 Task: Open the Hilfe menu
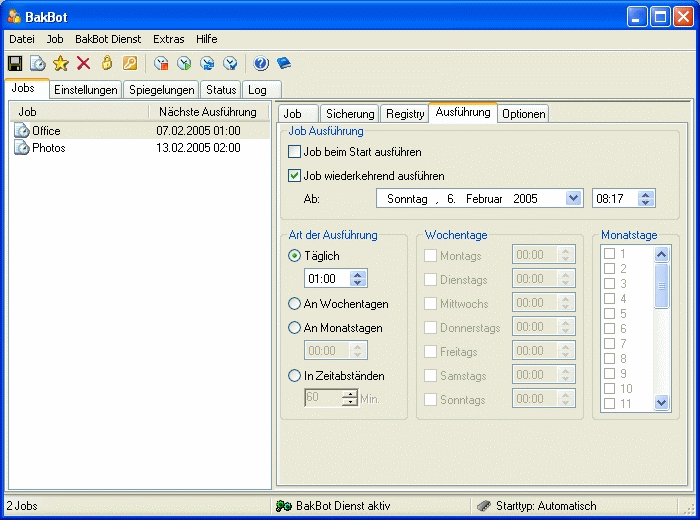click(x=207, y=39)
